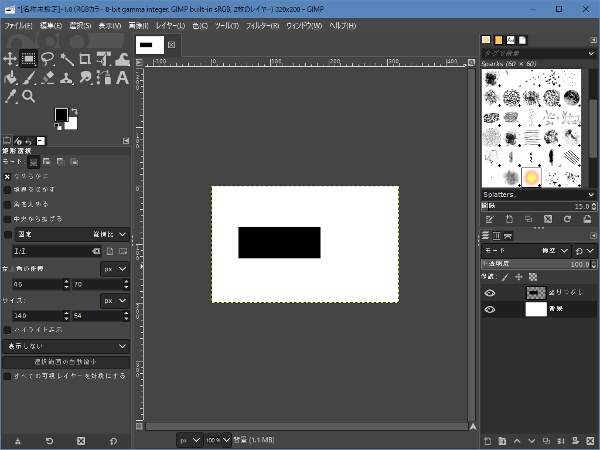Screen dimensions: 600x450
Task: Select the Crop tool
Action: pyautogui.click(x=86, y=58)
